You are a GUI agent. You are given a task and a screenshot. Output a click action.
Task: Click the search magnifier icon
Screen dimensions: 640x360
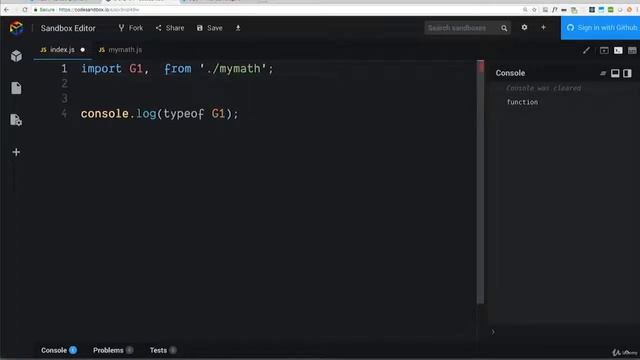[504, 28]
